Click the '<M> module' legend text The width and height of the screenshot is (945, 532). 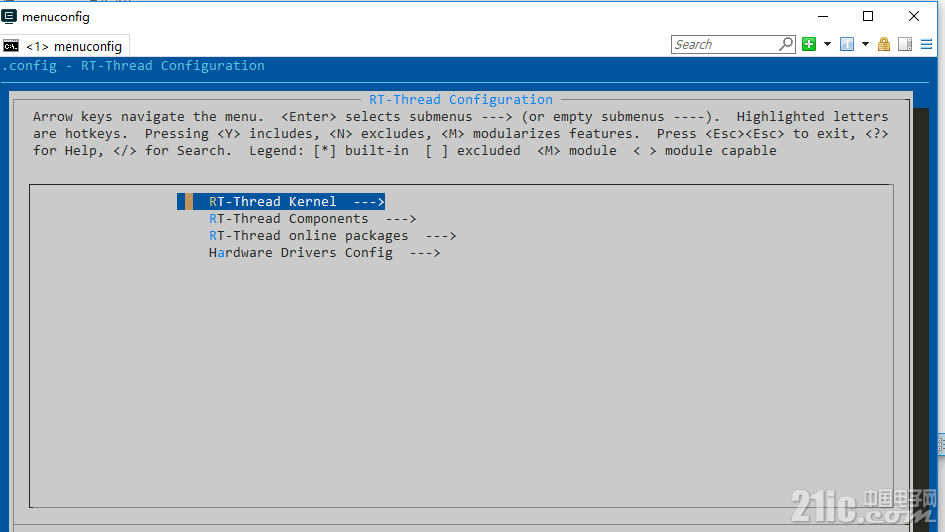click(x=577, y=151)
